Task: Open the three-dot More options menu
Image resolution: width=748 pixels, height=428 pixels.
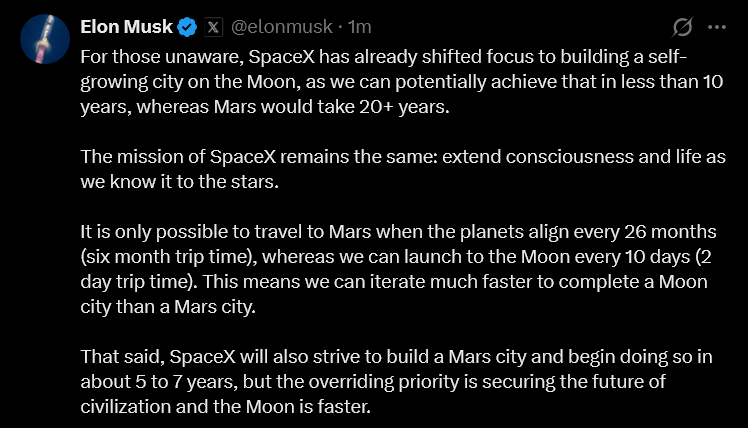Action: pyautogui.click(x=717, y=27)
